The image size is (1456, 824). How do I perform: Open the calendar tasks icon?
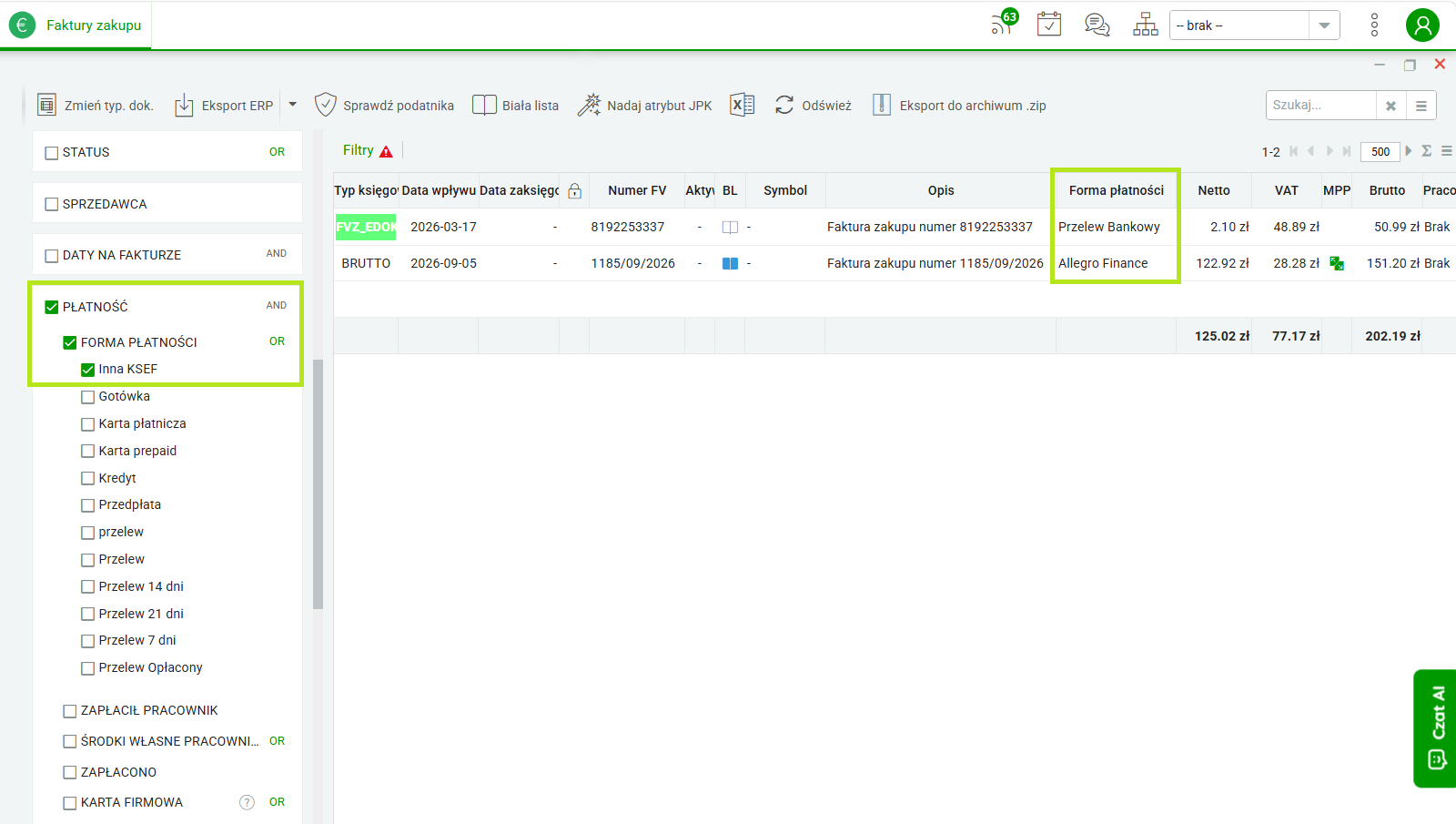pyautogui.click(x=1049, y=25)
